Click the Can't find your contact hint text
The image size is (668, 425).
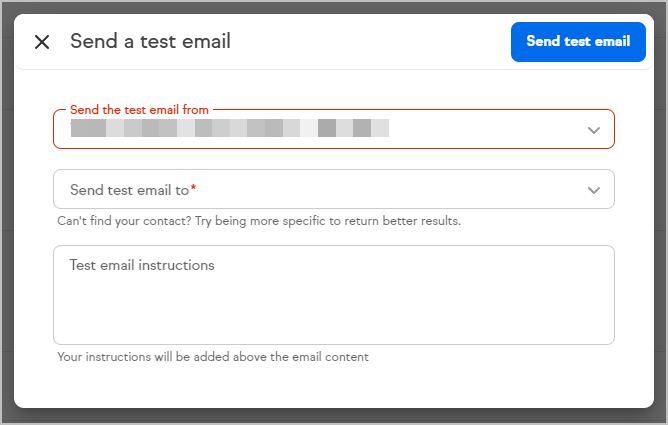tap(259, 221)
